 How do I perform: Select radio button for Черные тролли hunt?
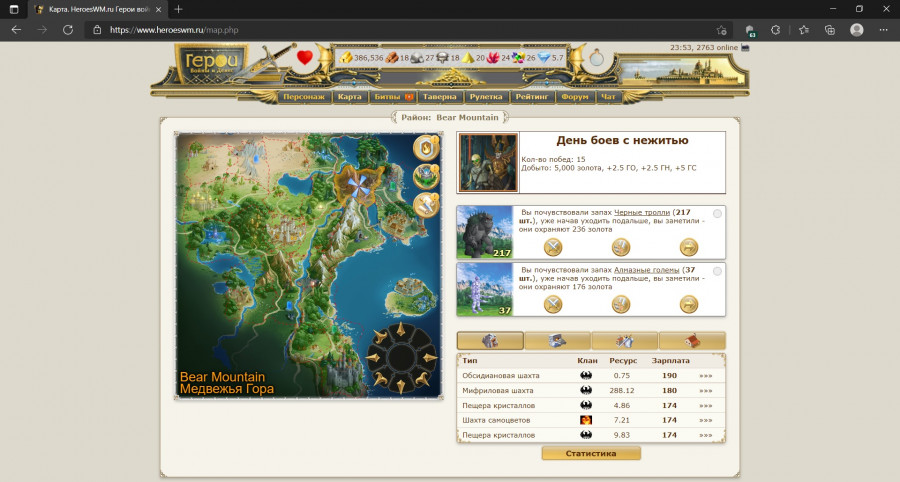click(x=717, y=213)
